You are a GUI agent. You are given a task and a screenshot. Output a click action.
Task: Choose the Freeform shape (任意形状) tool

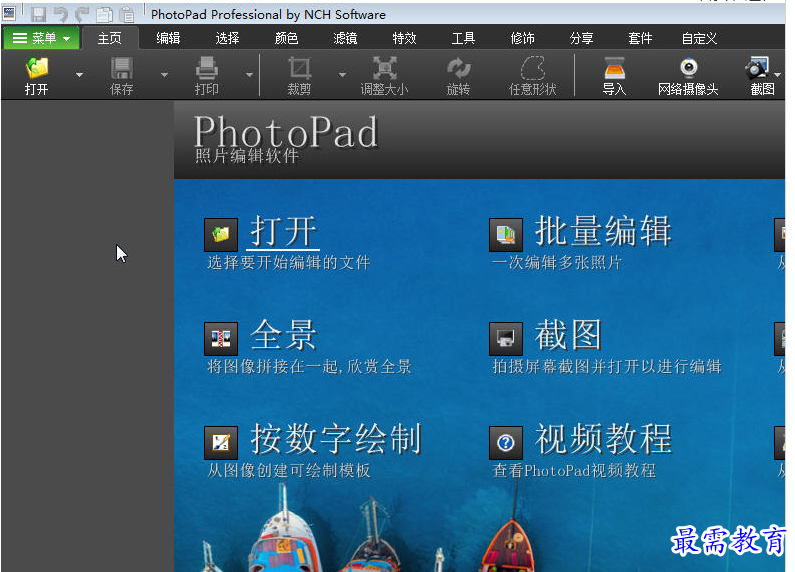(533, 68)
